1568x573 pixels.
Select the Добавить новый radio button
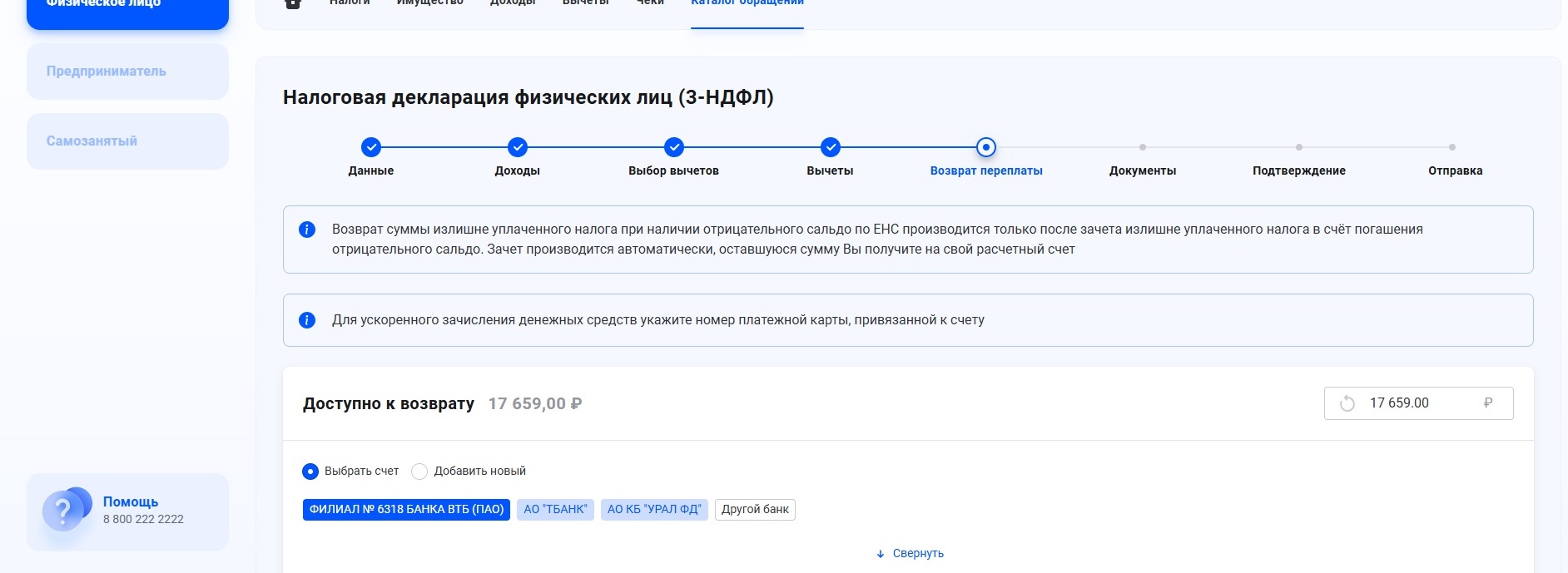click(x=419, y=472)
